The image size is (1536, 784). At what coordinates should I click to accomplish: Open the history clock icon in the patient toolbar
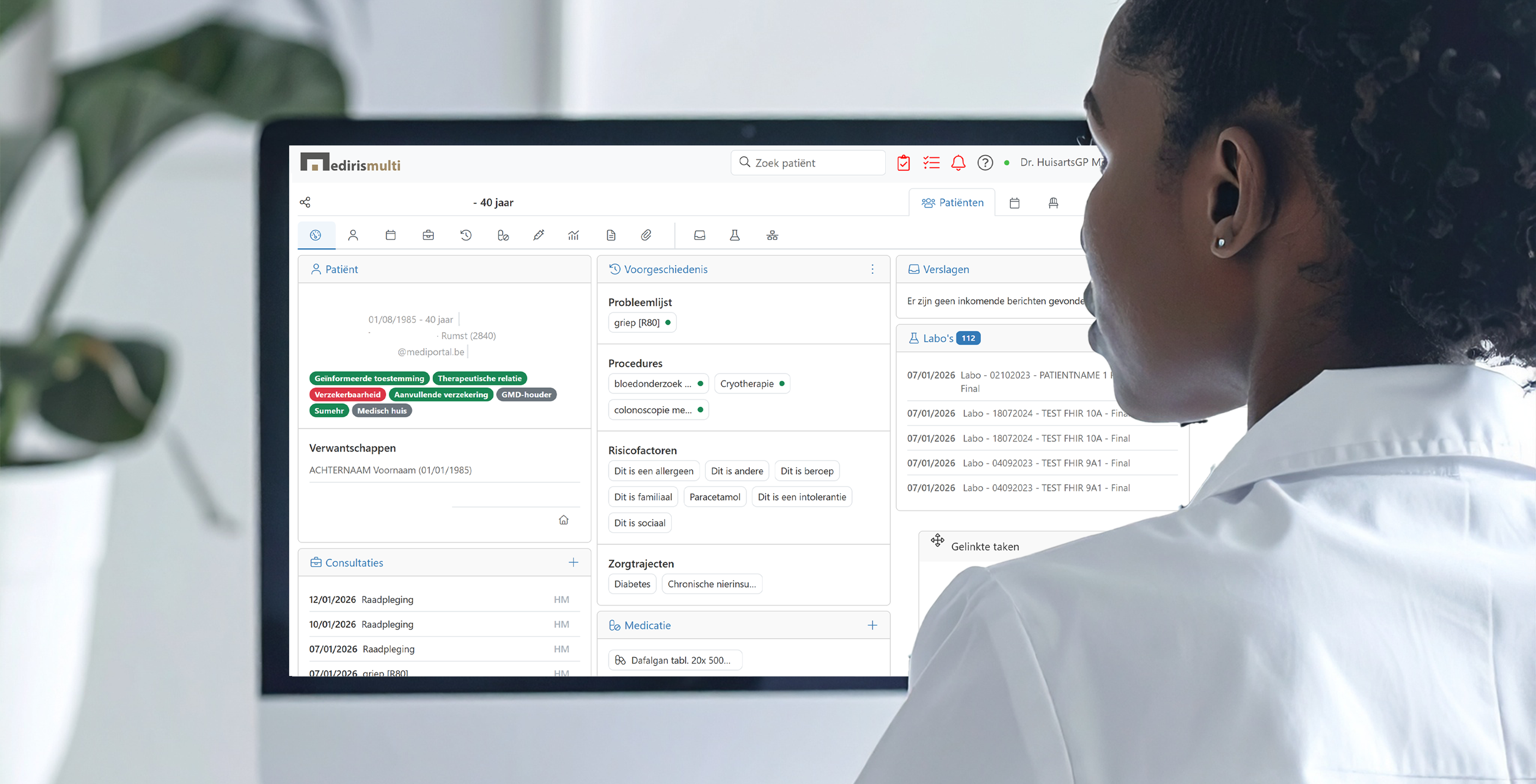click(466, 236)
